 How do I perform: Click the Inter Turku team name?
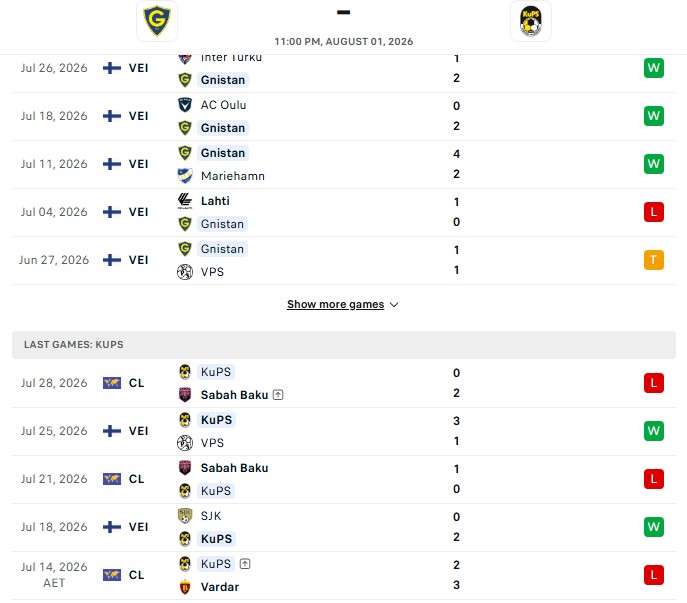pos(231,58)
